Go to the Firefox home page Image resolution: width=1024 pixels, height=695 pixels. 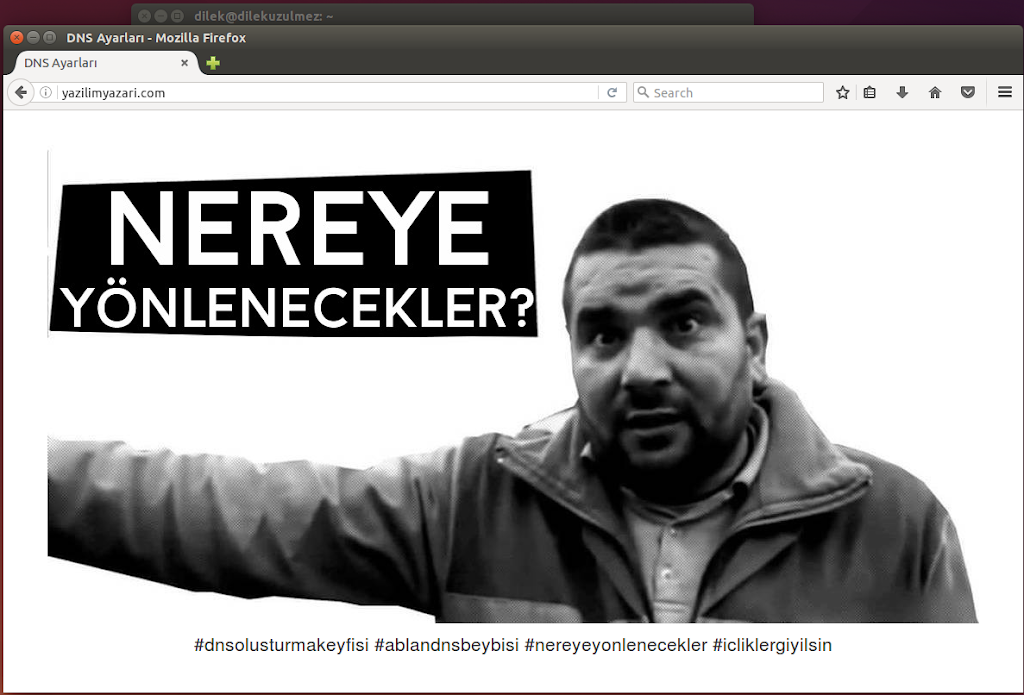[x=935, y=92]
